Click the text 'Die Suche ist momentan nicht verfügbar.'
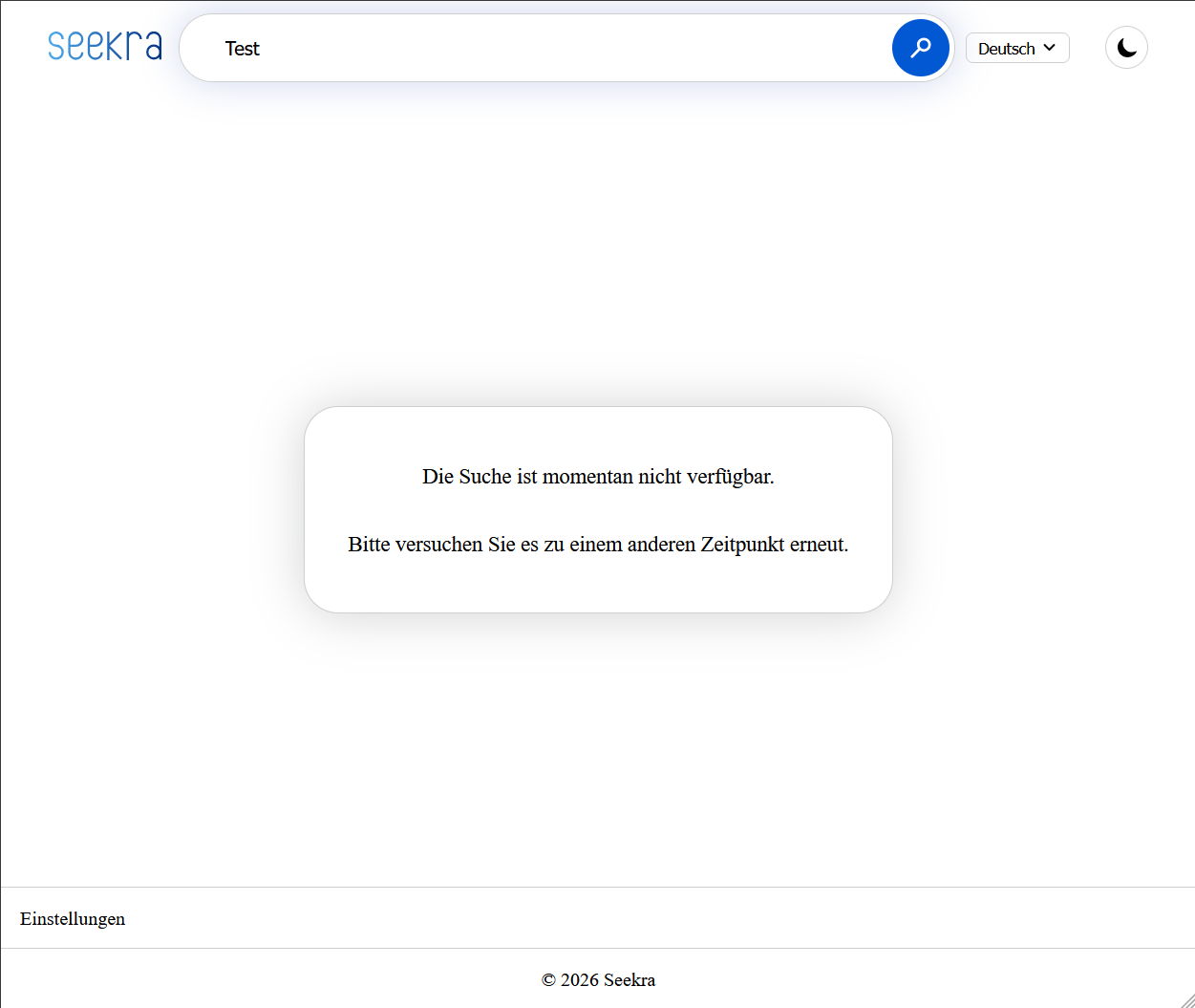 tap(598, 477)
